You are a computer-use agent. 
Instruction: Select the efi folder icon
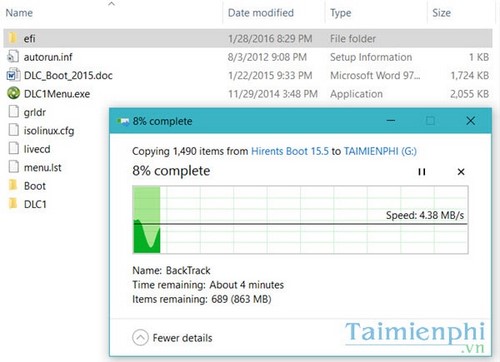(x=13, y=38)
